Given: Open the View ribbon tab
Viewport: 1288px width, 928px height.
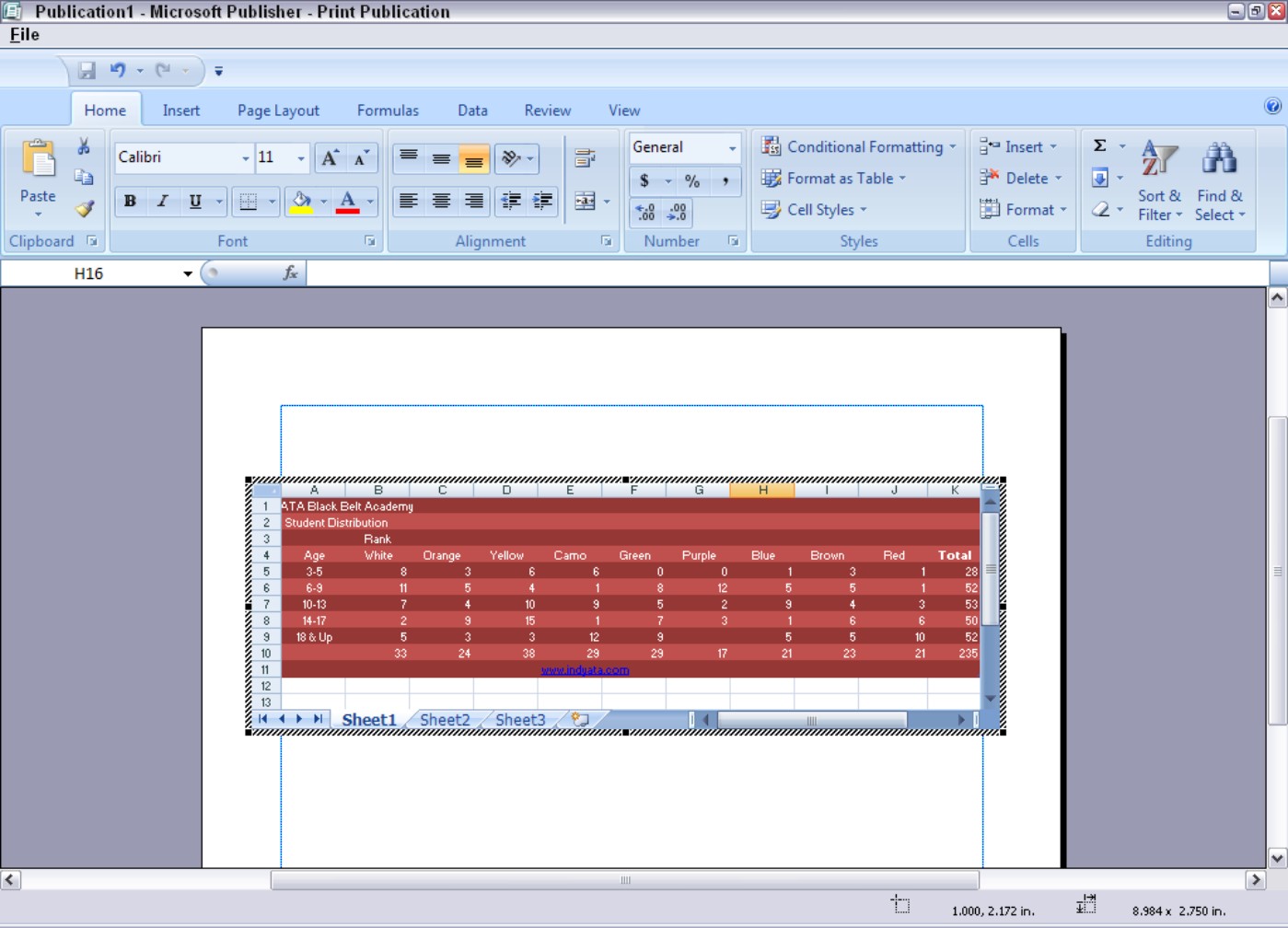Looking at the screenshot, I should pyautogui.click(x=624, y=110).
